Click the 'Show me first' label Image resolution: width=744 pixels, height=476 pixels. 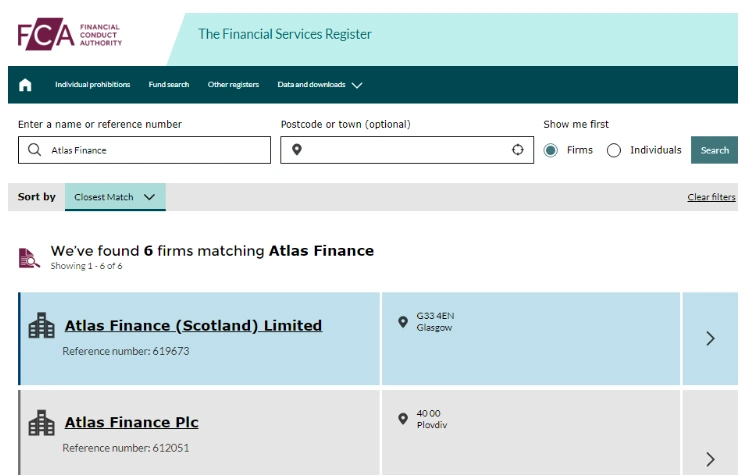576,124
